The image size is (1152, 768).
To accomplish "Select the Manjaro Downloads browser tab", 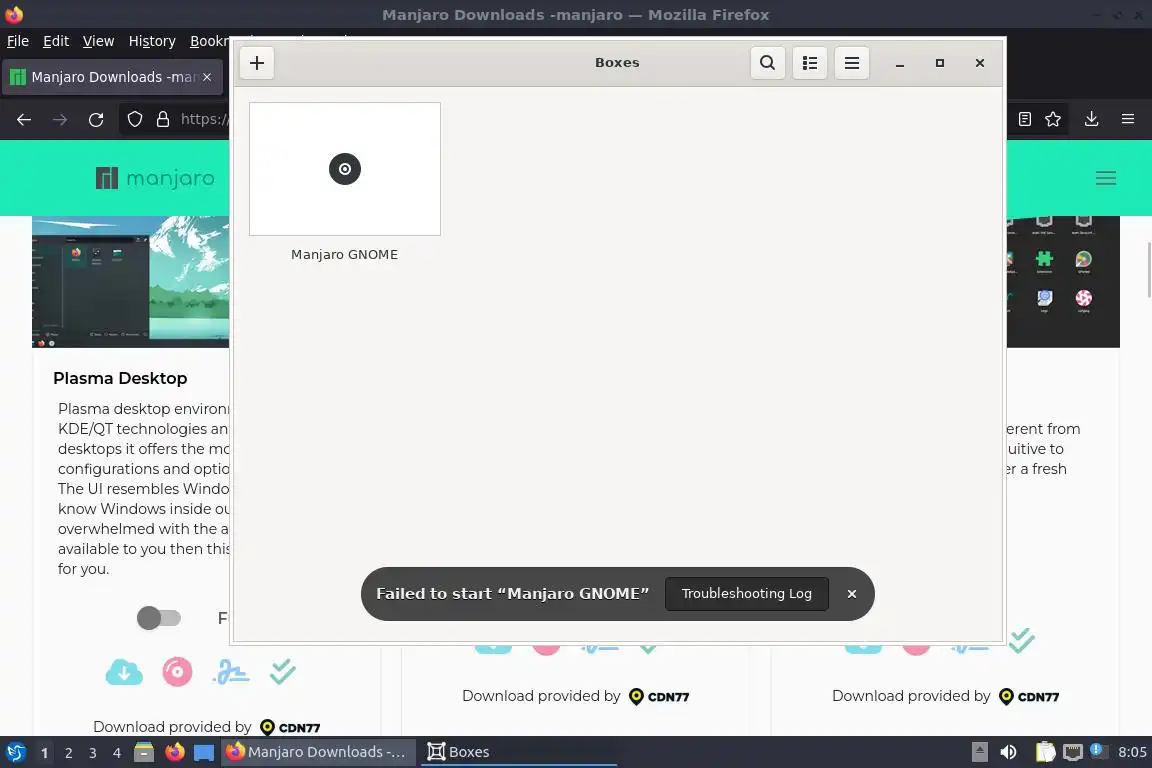I will tap(112, 77).
